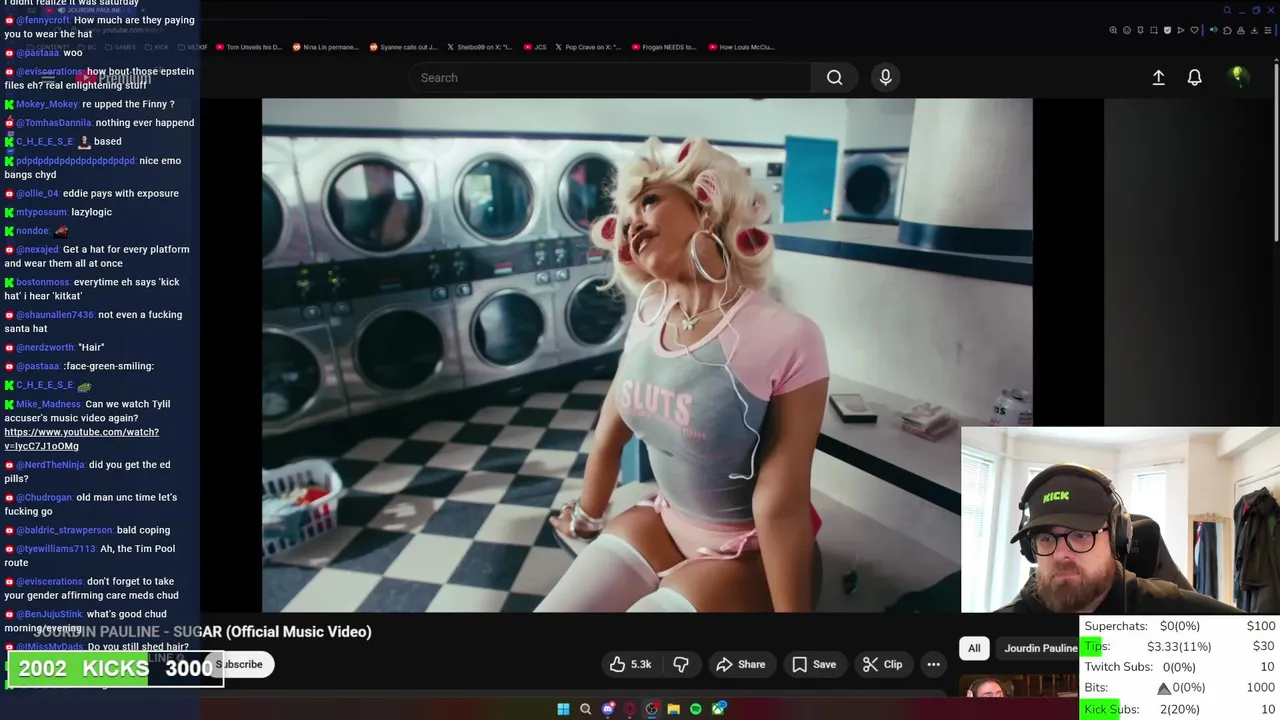Open Discord from the taskbar
Screen dimensions: 1280x720
(608, 709)
